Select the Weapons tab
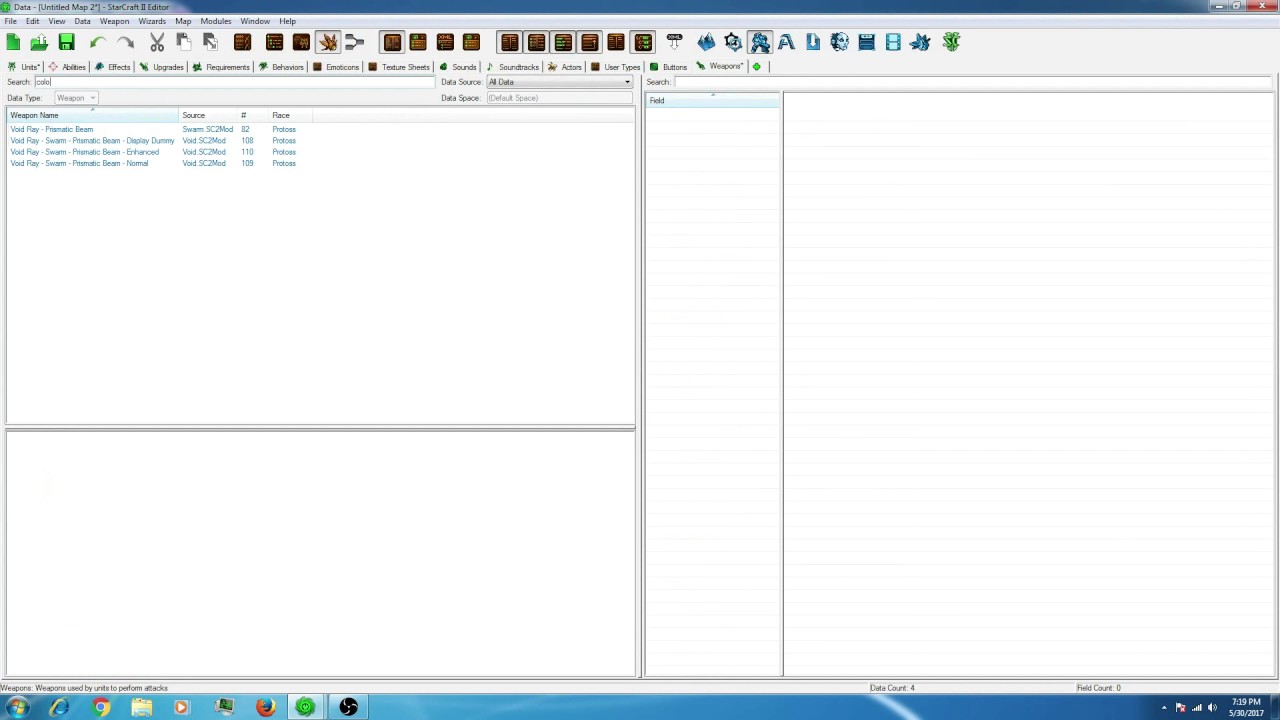This screenshot has height=720, width=1280. pyautogui.click(x=720, y=67)
